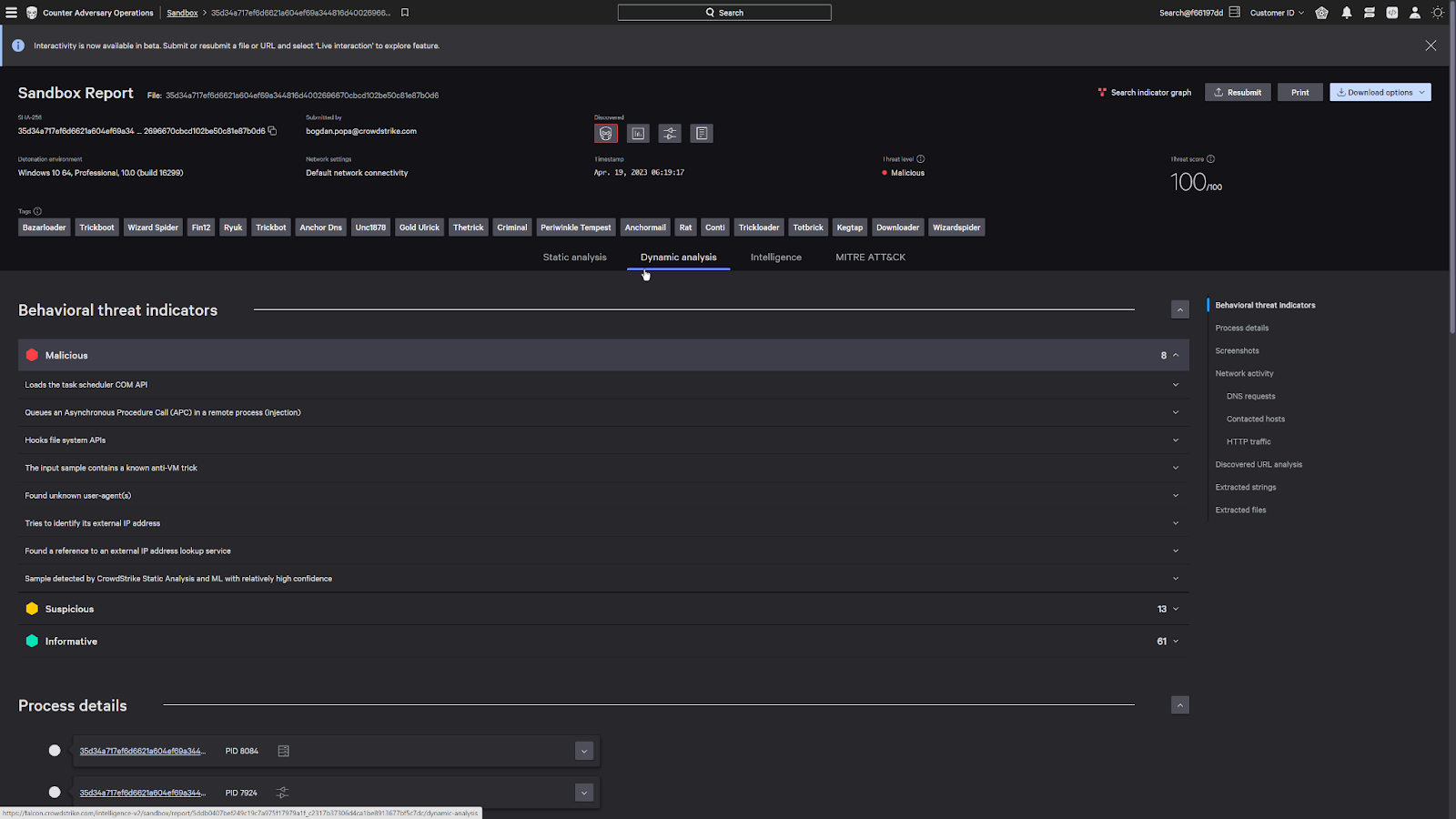Open the PID 7924 process name link
The width and height of the screenshot is (1456, 819).
point(142,793)
